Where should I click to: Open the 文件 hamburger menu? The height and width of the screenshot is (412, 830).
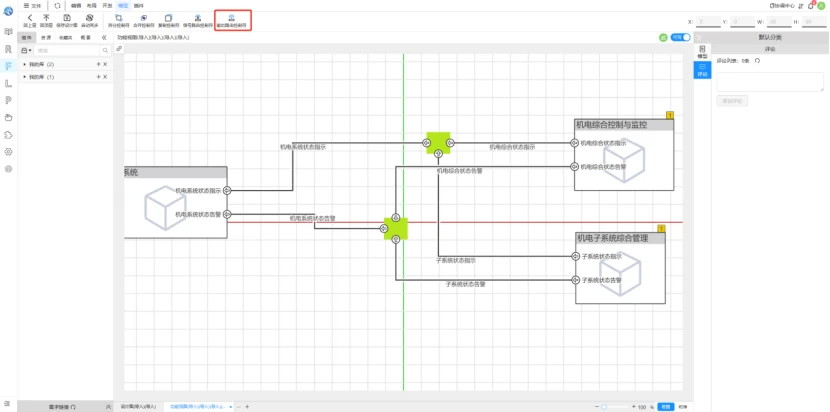pyautogui.click(x=32, y=5)
